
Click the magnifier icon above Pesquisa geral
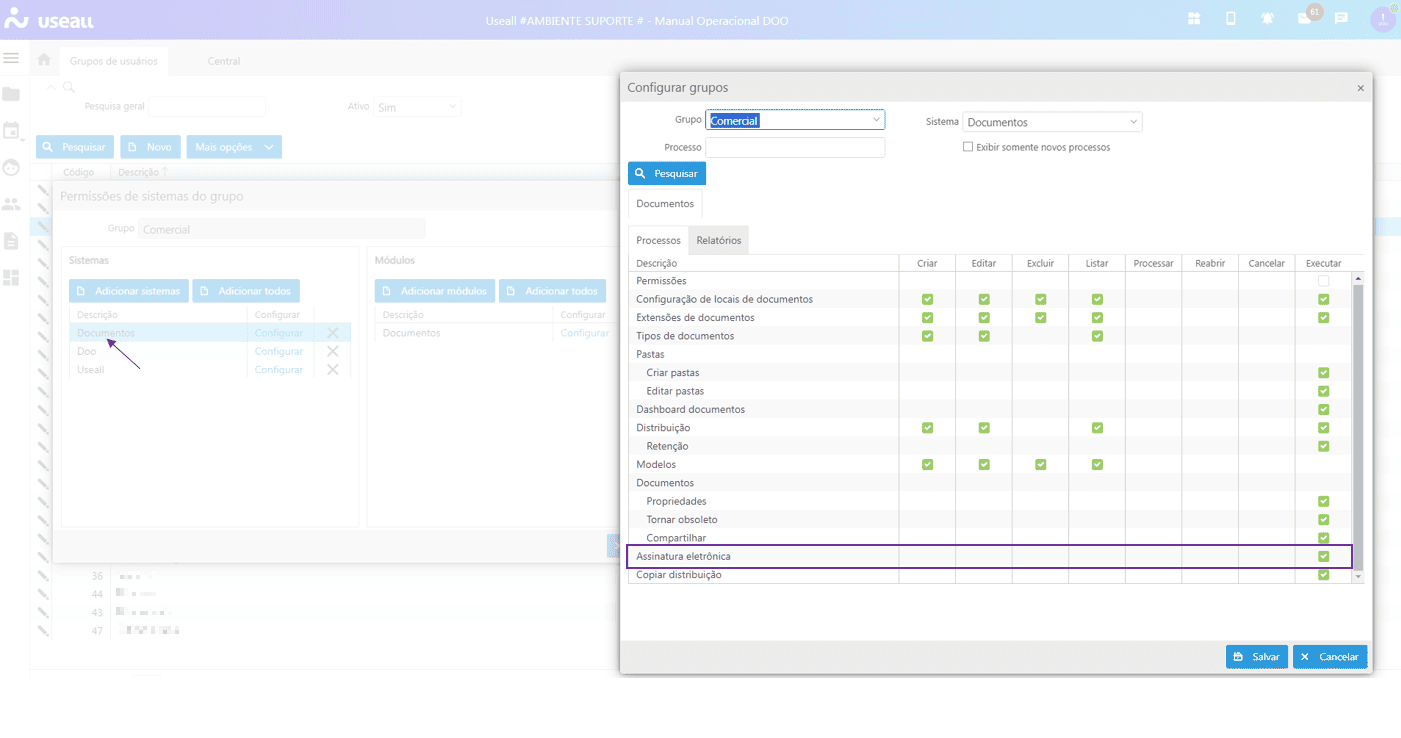point(69,87)
